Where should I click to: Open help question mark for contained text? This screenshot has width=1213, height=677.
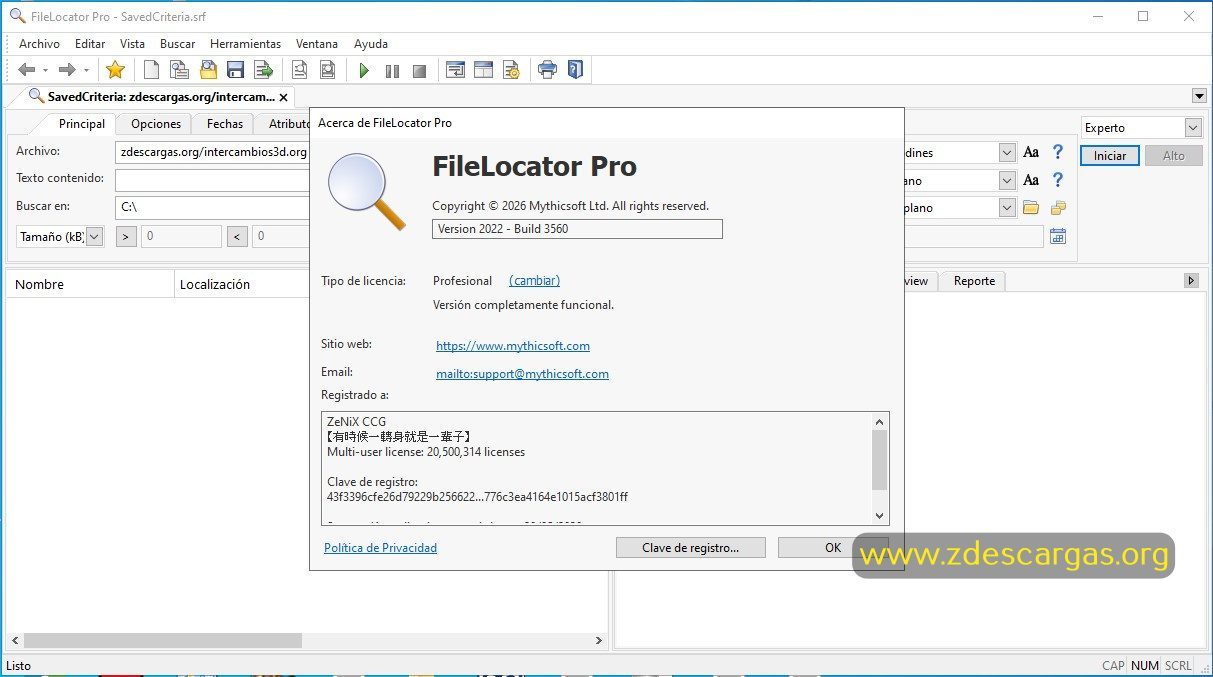coord(1058,180)
